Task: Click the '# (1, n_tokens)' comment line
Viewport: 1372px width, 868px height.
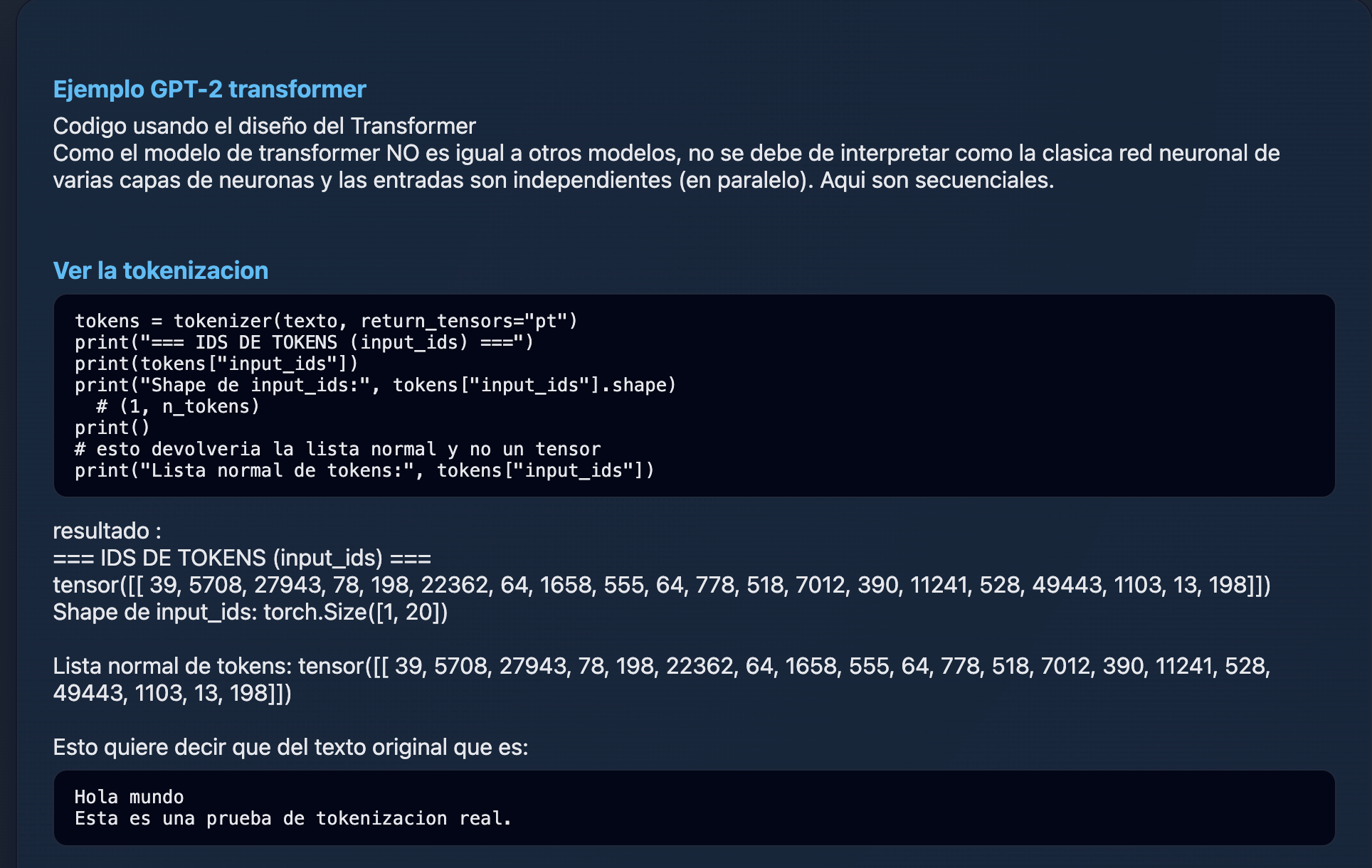Action: (178, 406)
